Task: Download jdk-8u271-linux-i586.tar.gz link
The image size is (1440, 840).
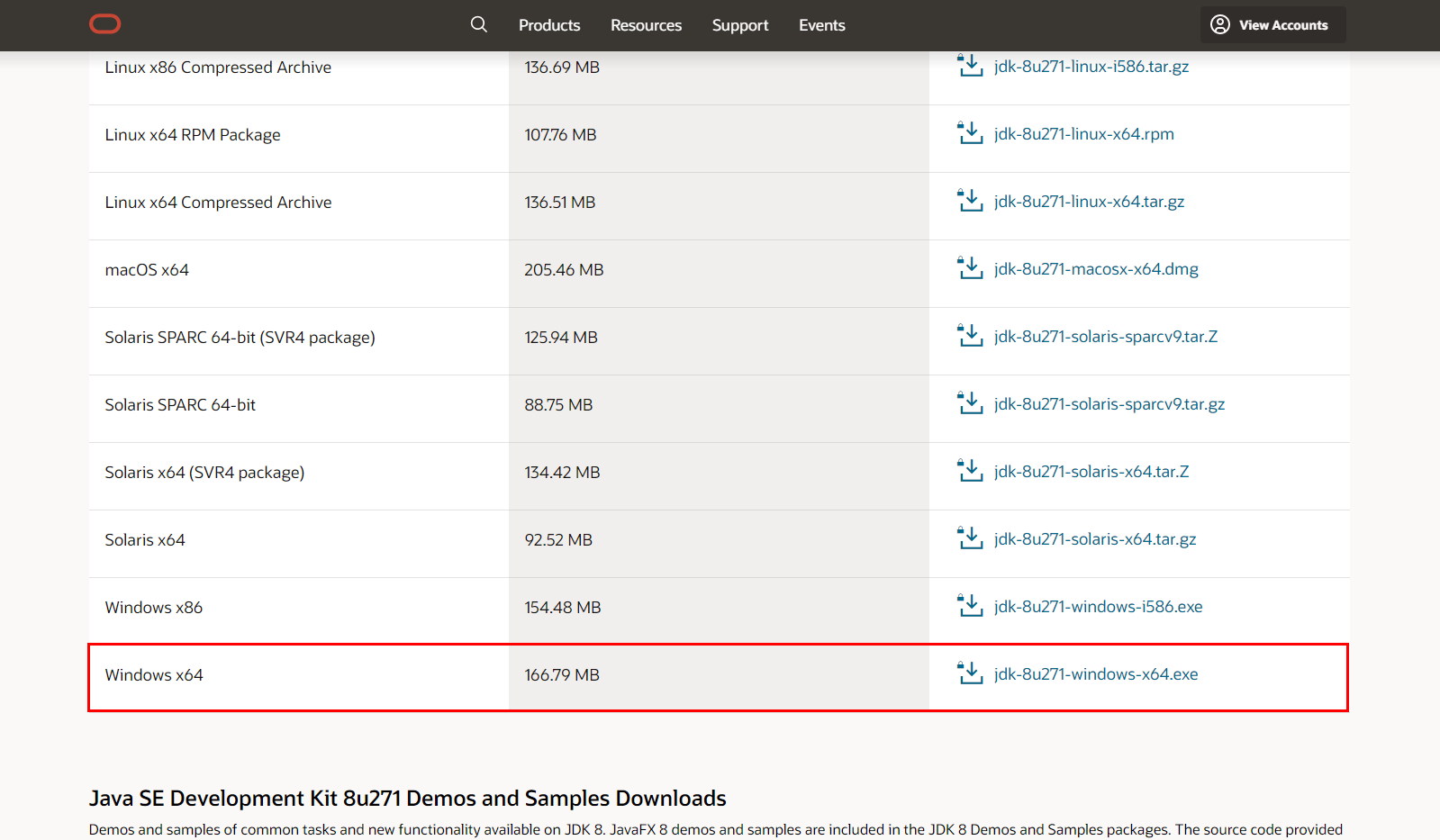Action: point(1091,67)
